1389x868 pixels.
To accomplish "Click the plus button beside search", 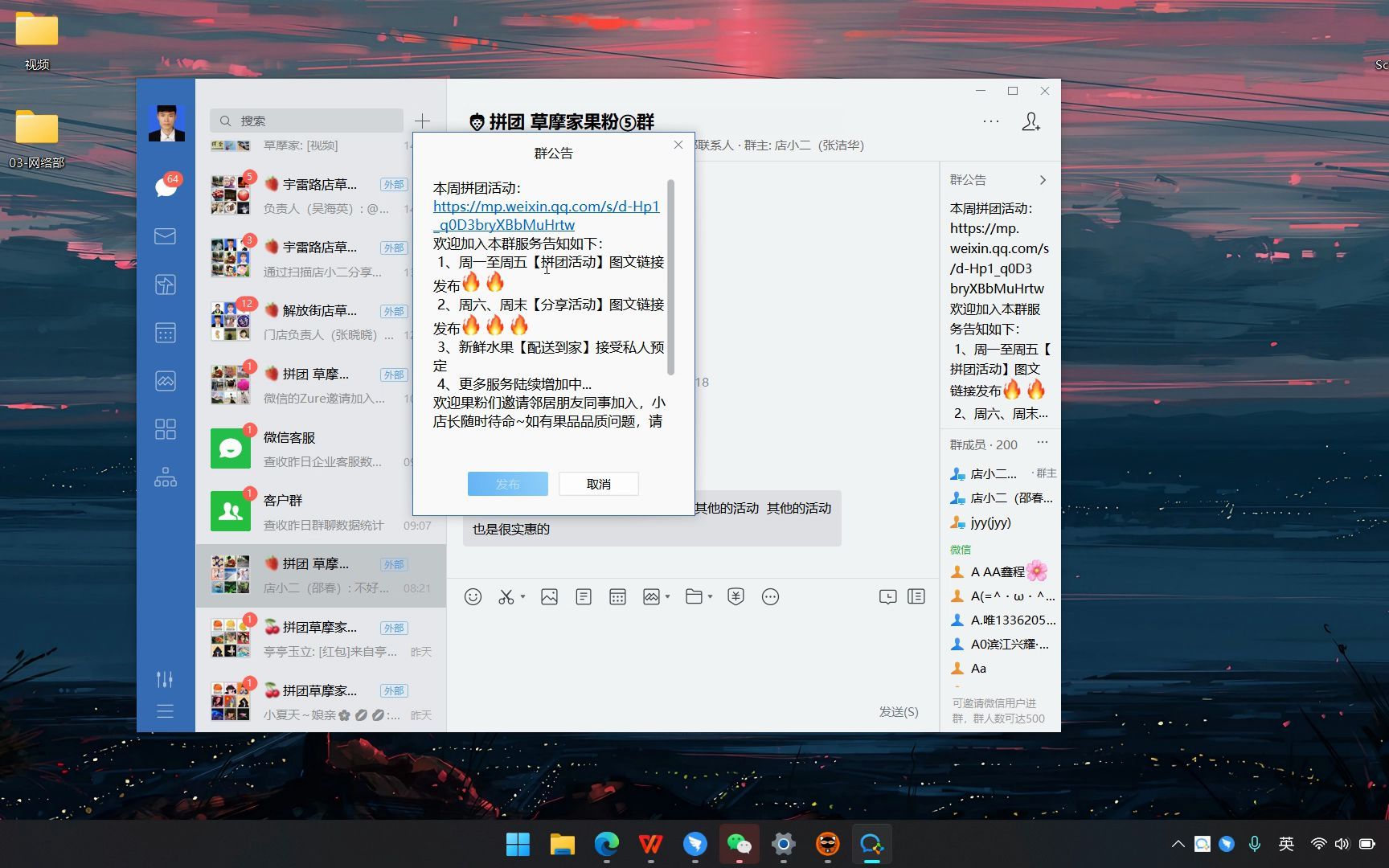I will tap(422, 121).
